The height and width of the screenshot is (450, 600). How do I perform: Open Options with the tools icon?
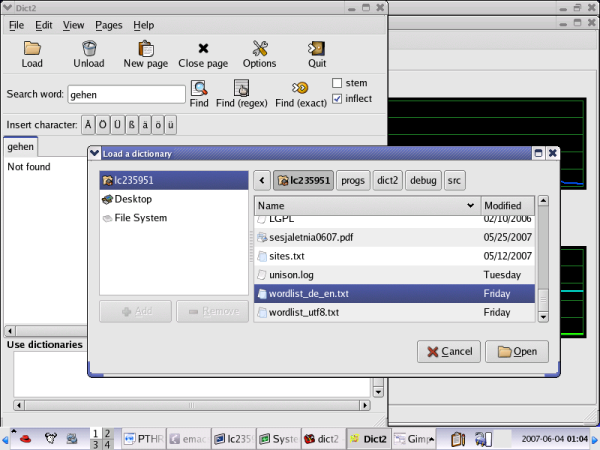click(260, 49)
